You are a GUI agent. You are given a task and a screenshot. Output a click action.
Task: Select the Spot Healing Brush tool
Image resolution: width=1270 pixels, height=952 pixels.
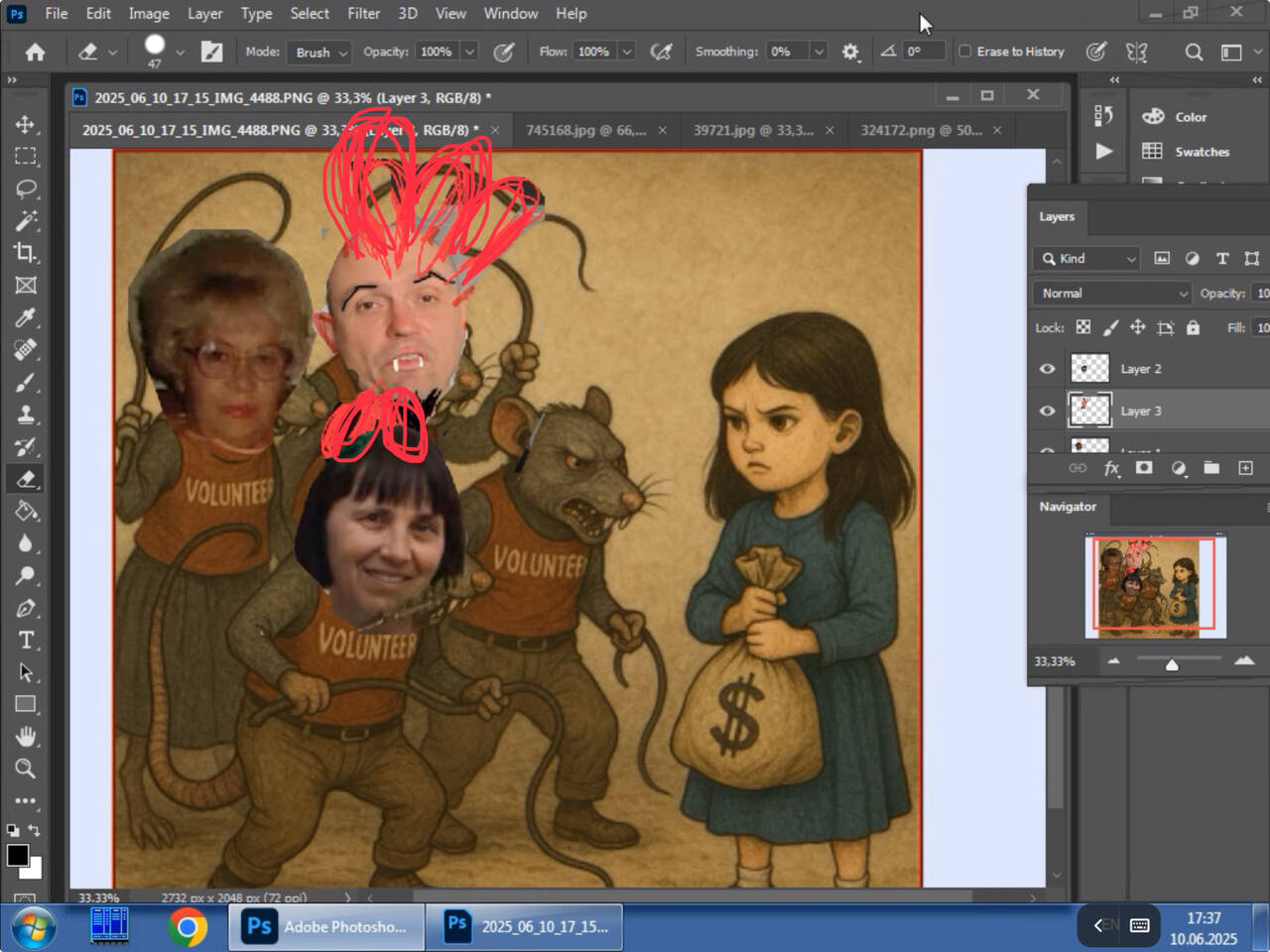(x=26, y=350)
